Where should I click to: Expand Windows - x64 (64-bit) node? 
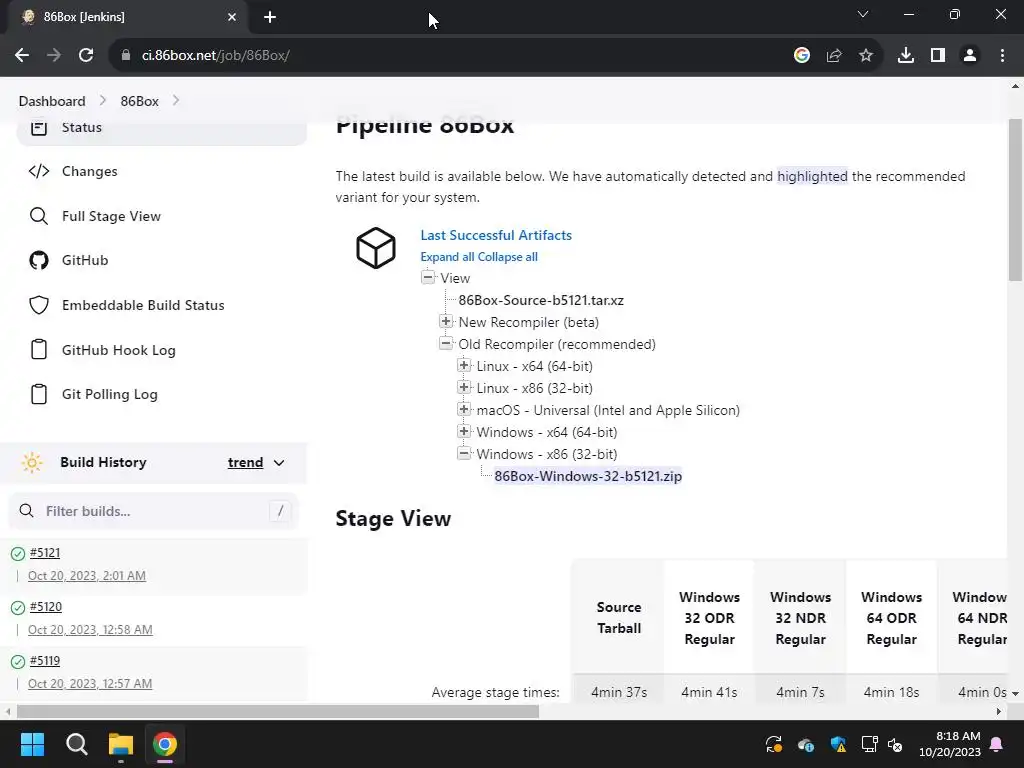(464, 431)
